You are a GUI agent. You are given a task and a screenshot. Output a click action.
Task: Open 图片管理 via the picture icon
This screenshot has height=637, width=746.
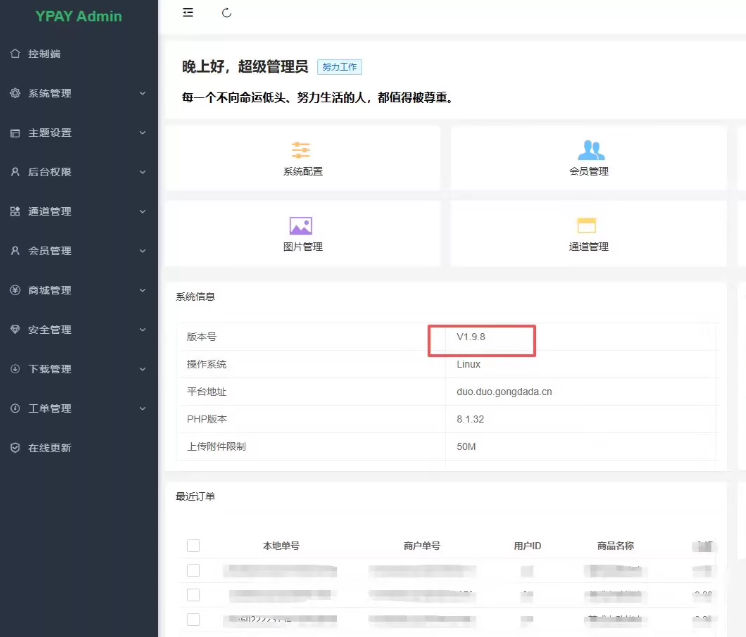pyautogui.click(x=301, y=225)
